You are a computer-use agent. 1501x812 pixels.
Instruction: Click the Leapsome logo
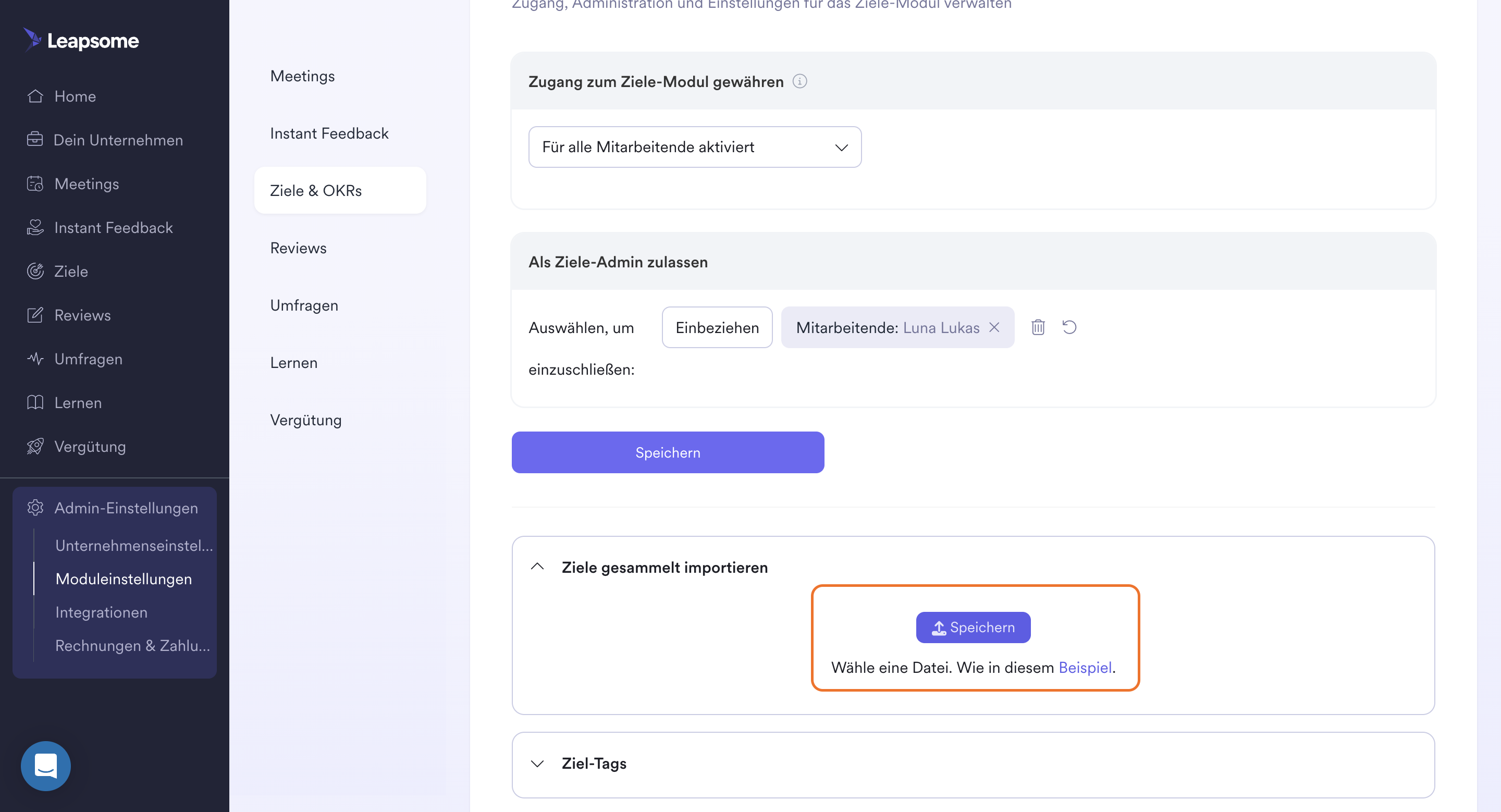(81, 40)
